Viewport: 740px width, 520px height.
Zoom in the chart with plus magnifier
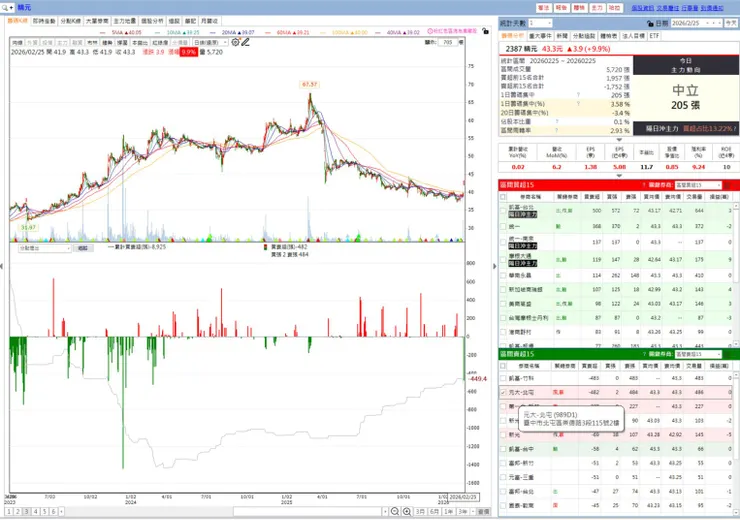(x=406, y=512)
